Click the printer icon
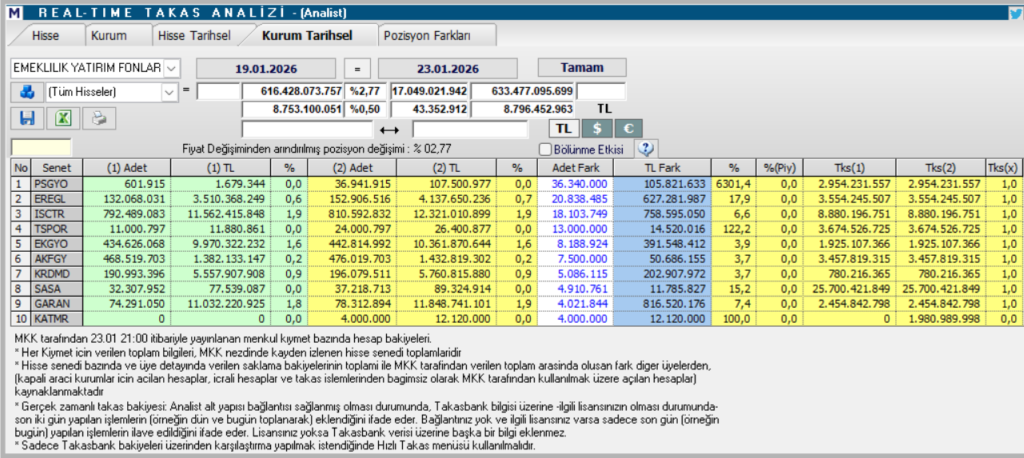Screen dimensions: 1024x458 [x=99, y=118]
